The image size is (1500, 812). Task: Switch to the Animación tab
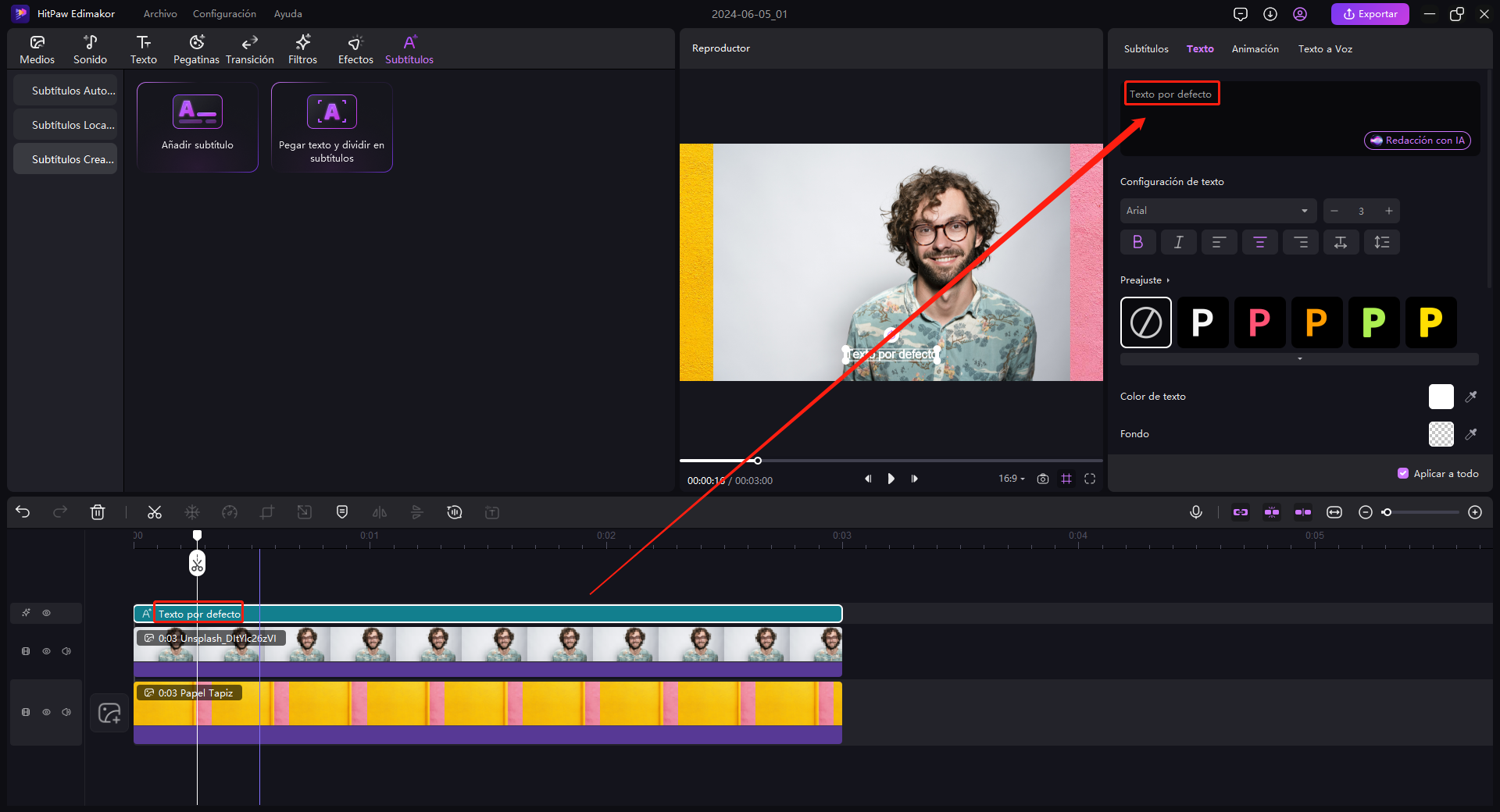coord(1255,48)
